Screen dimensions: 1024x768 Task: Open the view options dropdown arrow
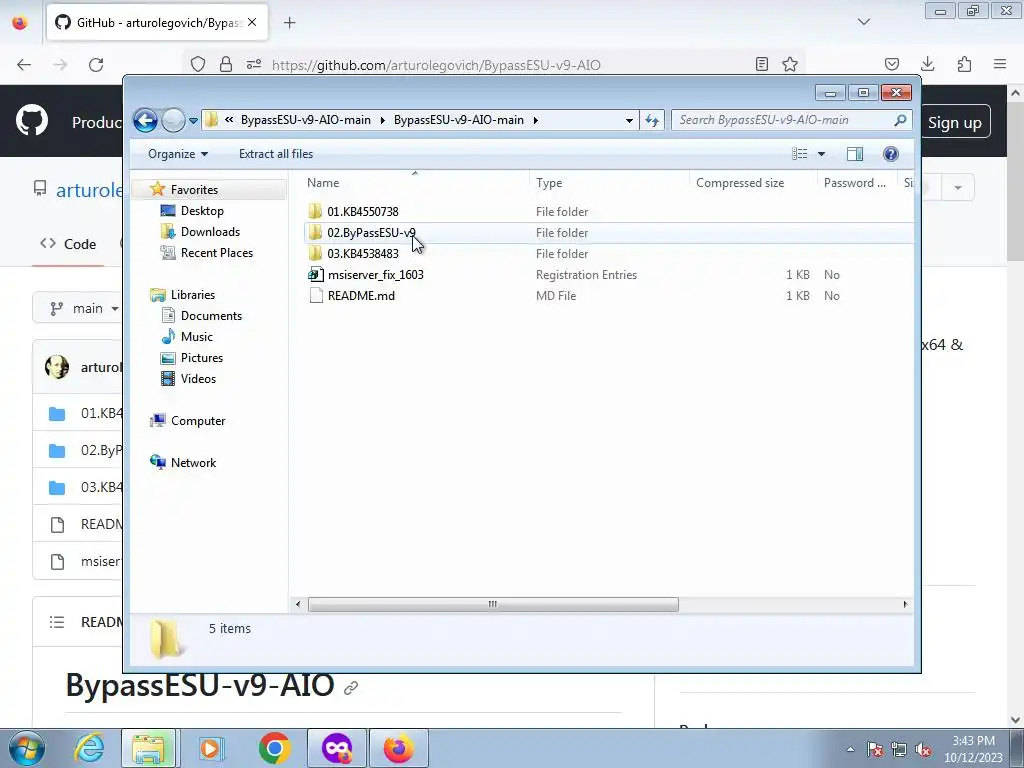pyautogui.click(x=822, y=154)
